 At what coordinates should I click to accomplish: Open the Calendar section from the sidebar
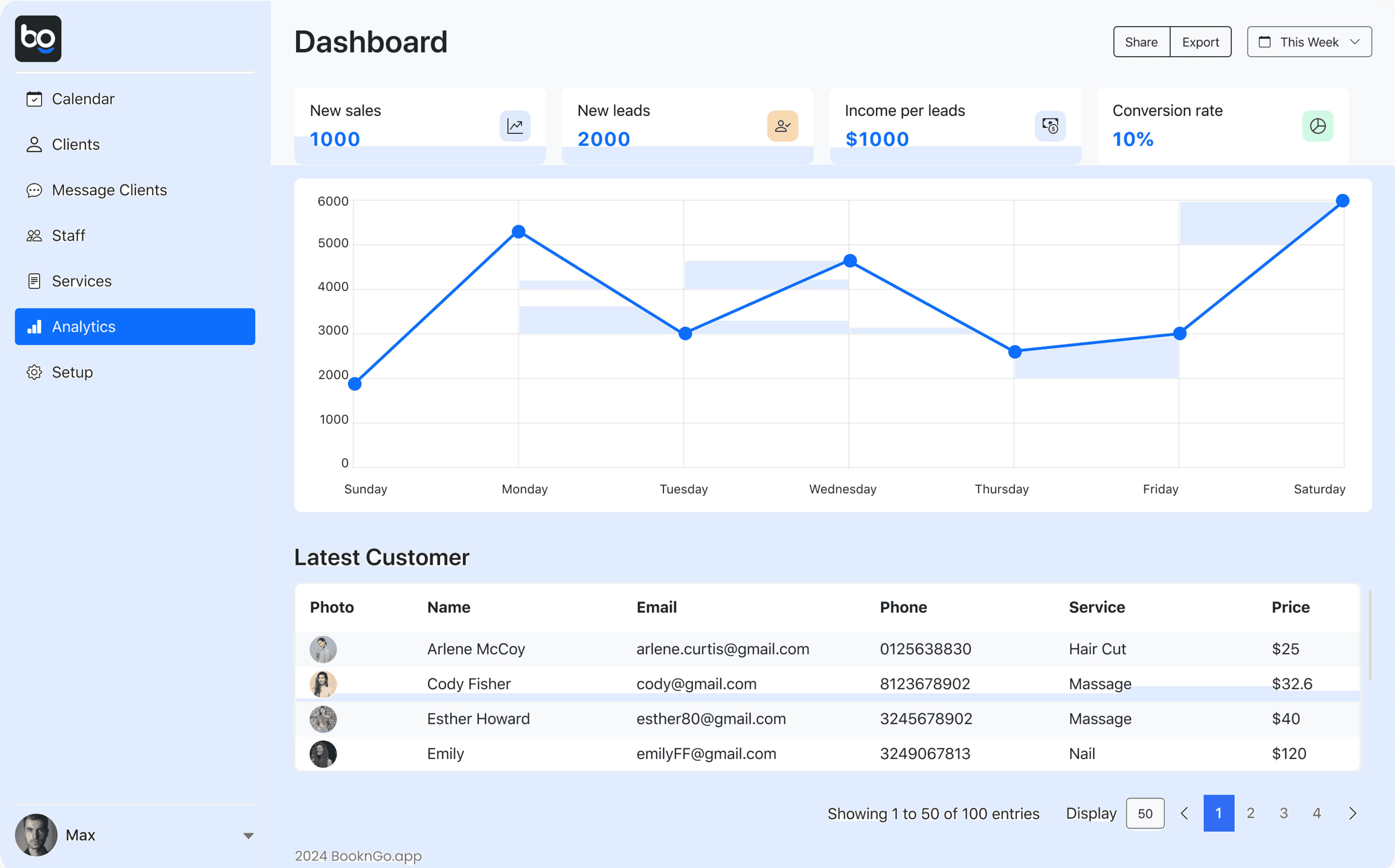[x=83, y=99]
